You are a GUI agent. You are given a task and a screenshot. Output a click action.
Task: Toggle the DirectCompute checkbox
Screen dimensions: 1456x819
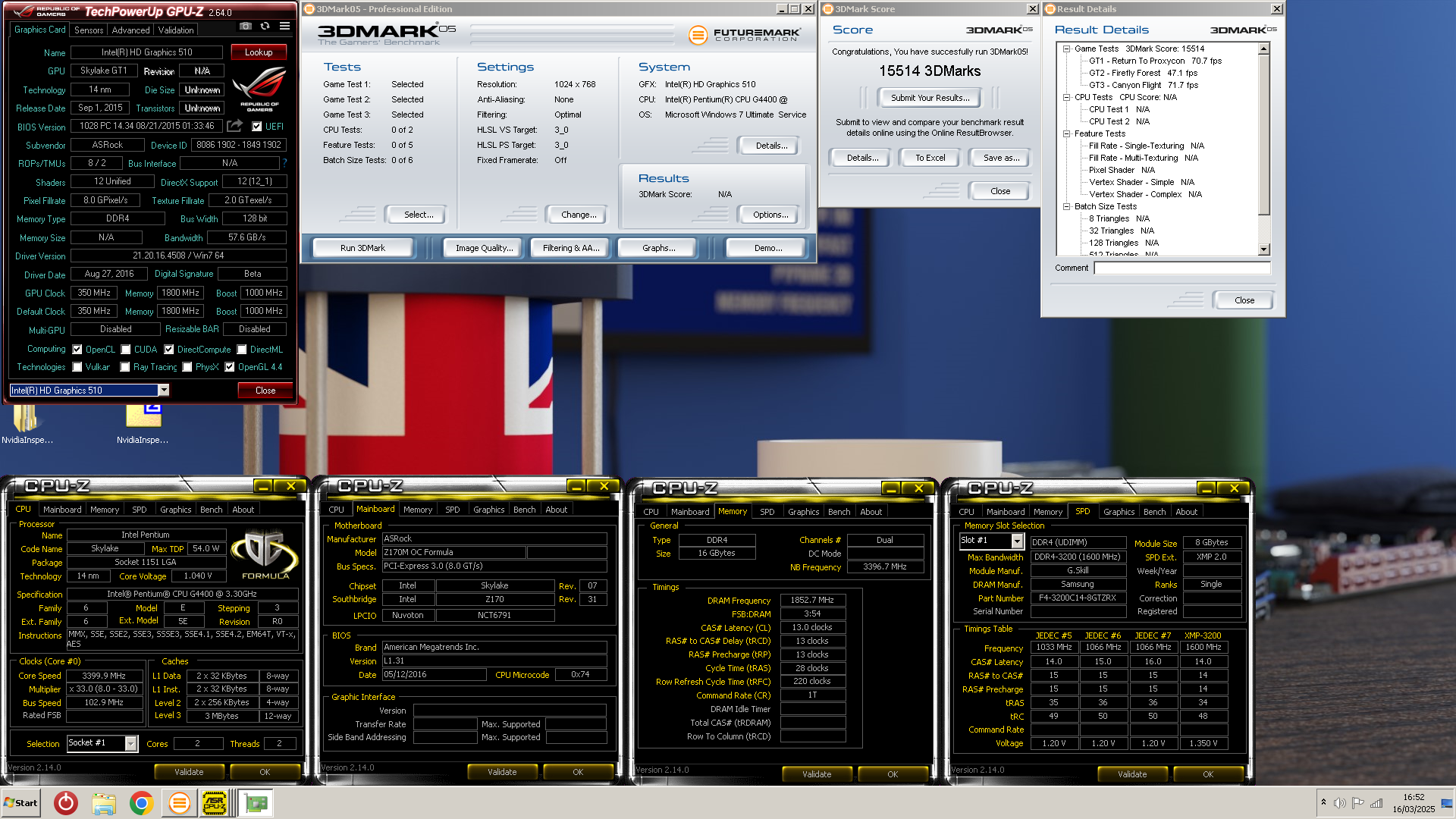[169, 350]
